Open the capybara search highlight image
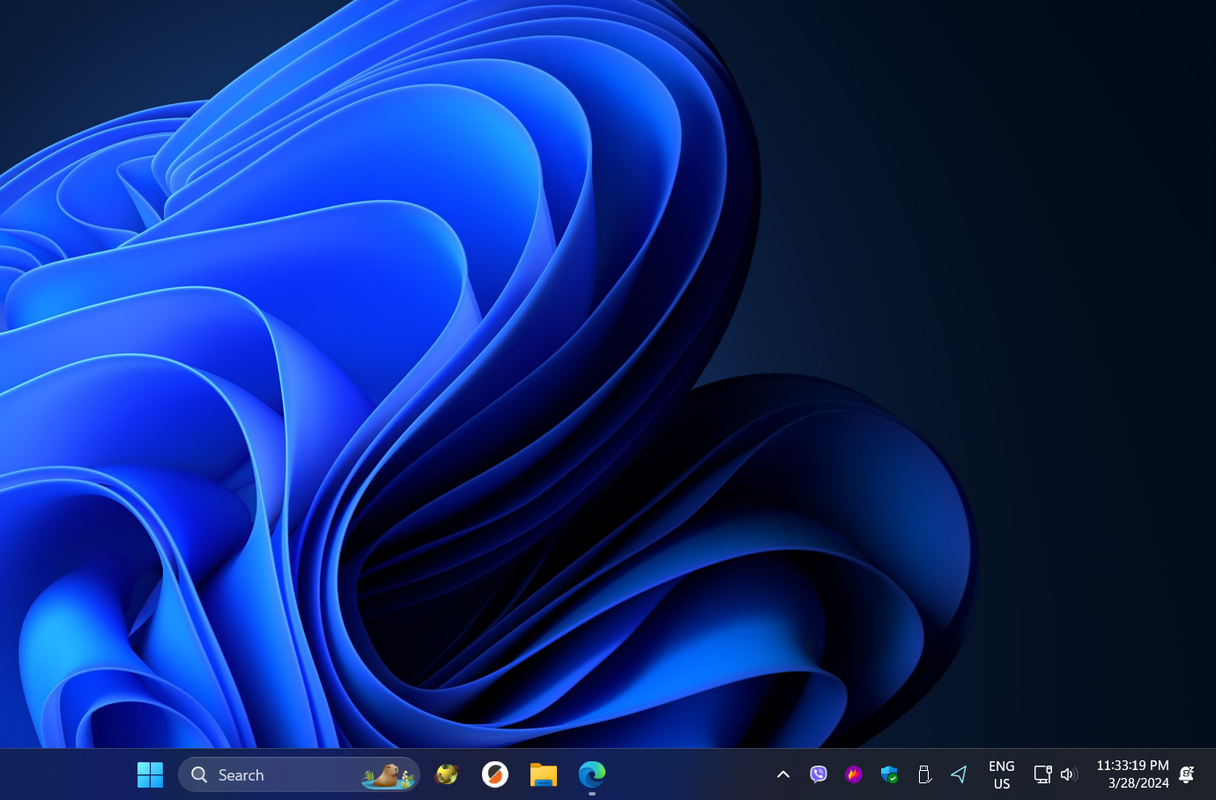1216x800 pixels. click(389, 775)
